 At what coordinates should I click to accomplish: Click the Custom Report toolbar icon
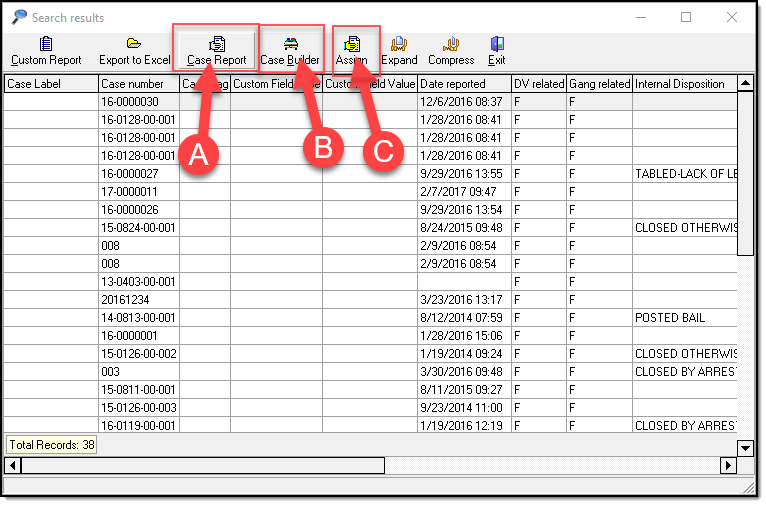click(x=46, y=51)
